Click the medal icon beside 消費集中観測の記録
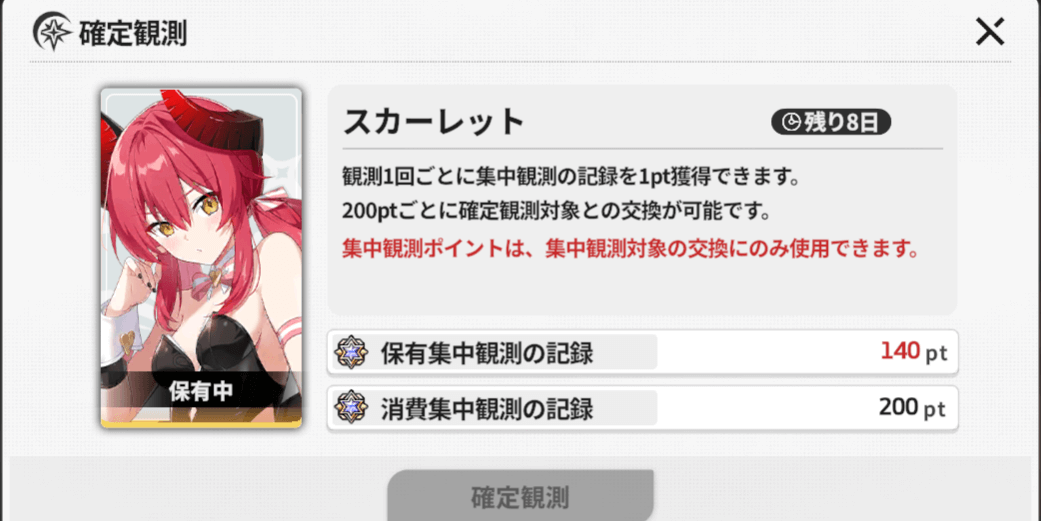 click(350, 408)
